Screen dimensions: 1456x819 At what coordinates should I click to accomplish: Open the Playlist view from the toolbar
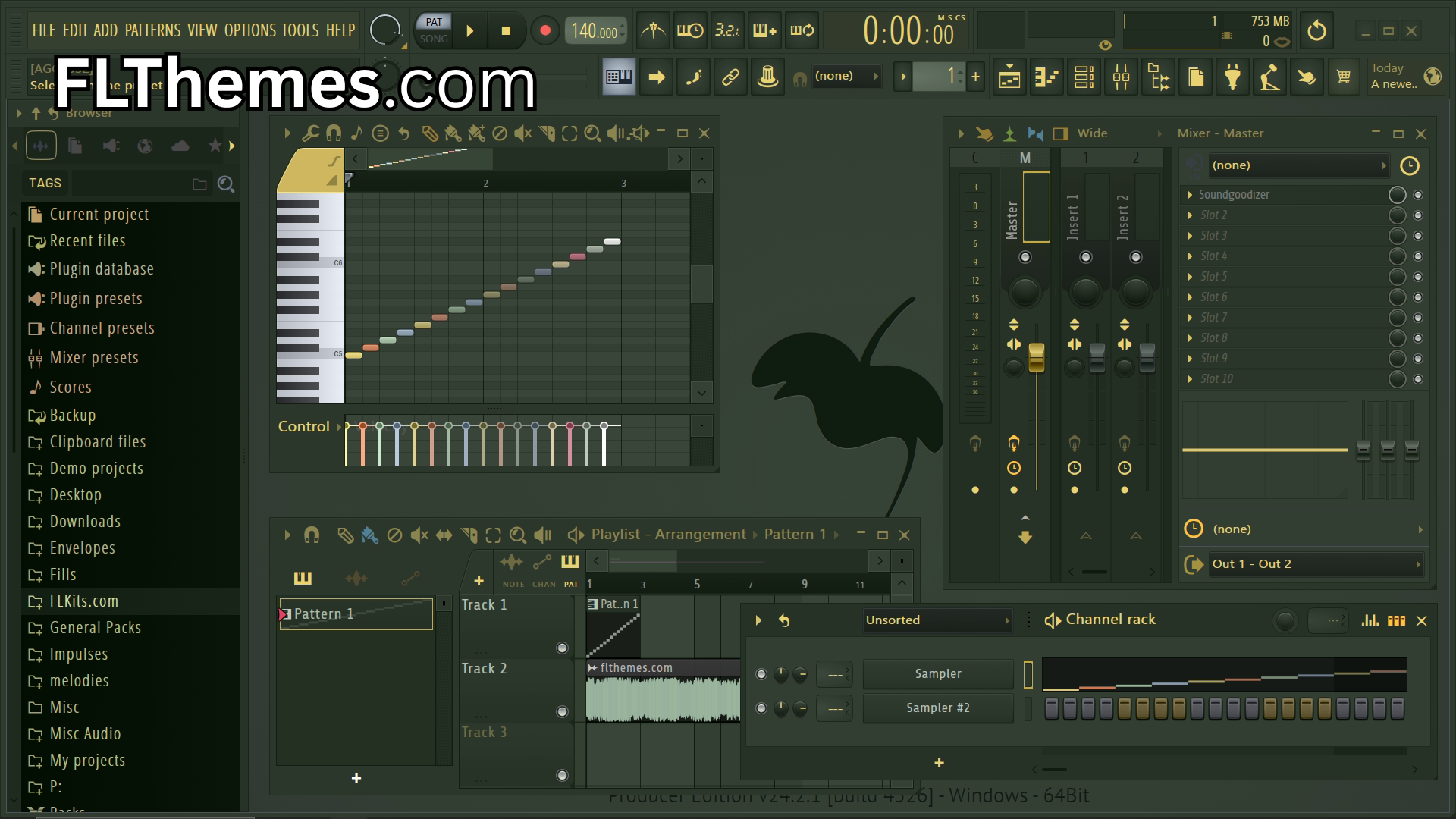coord(1009,77)
